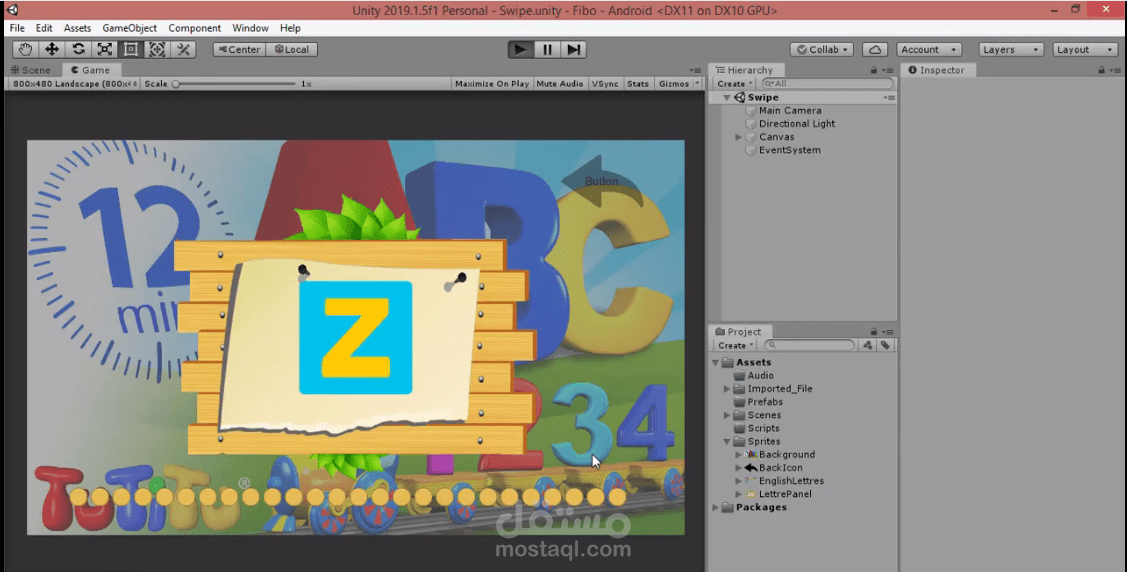Click the EventSystem object icon
This screenshot has height=572, width=1127.
[751, 150]
